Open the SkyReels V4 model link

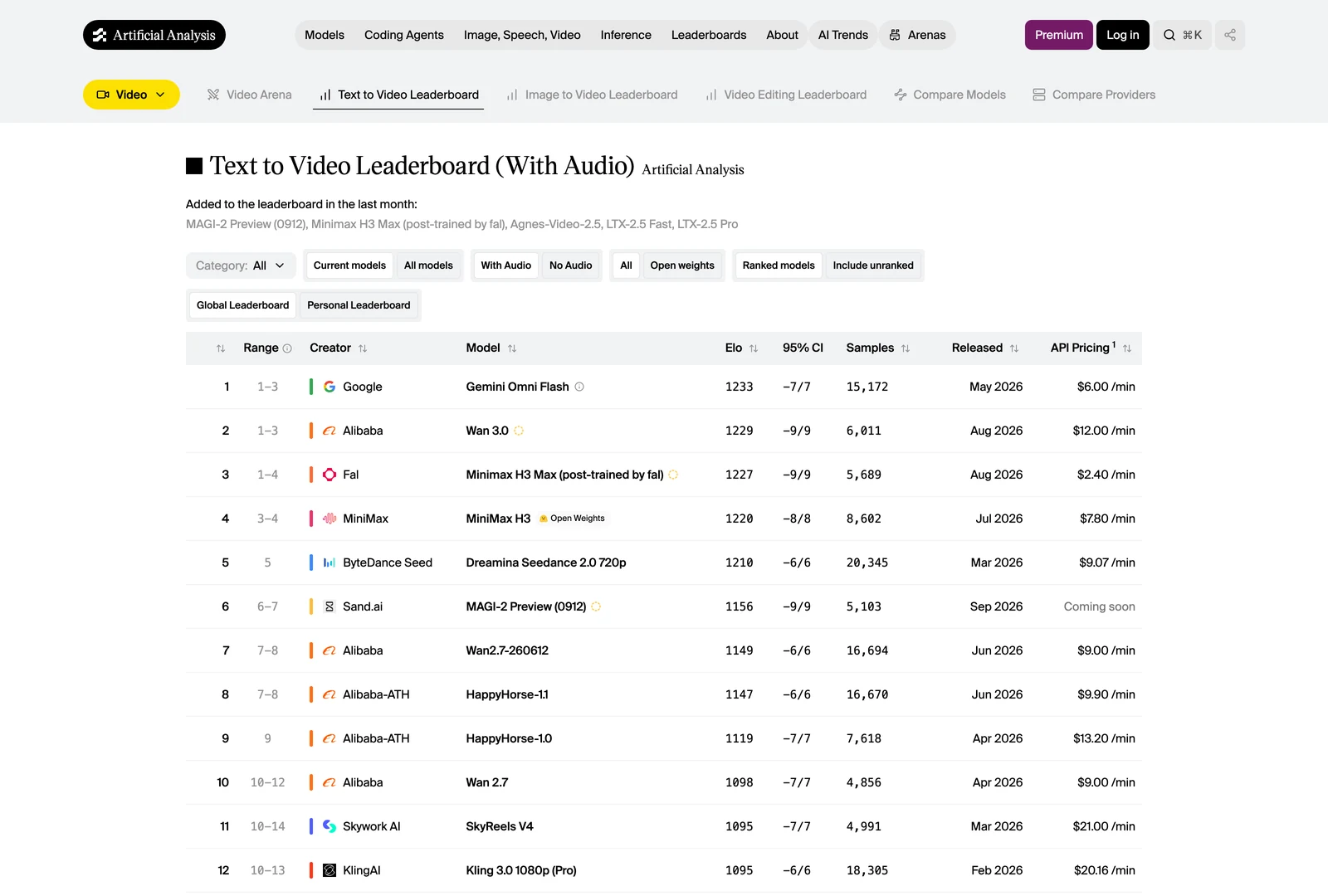click(500, 826)
